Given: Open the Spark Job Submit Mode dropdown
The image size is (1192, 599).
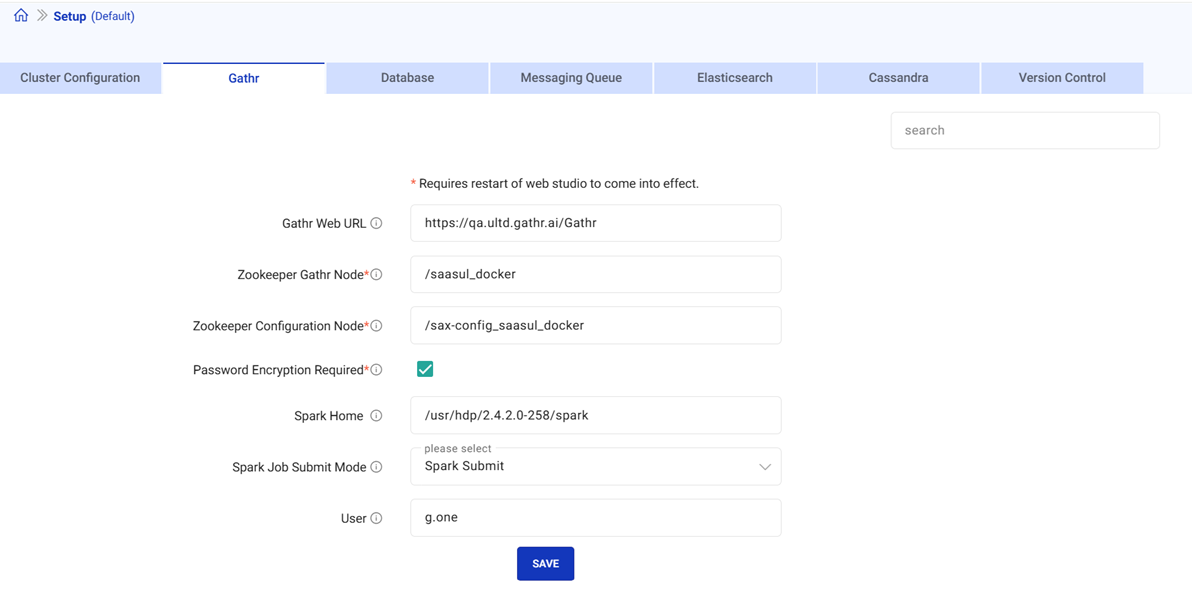Looking at the screenshot, I should 595,467.
